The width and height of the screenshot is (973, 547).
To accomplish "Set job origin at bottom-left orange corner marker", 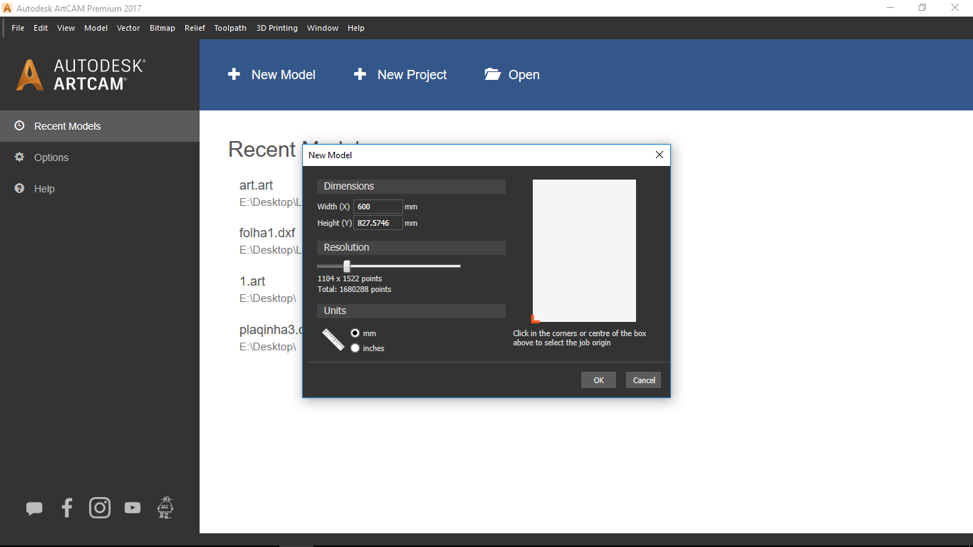I will coord(535,319).
